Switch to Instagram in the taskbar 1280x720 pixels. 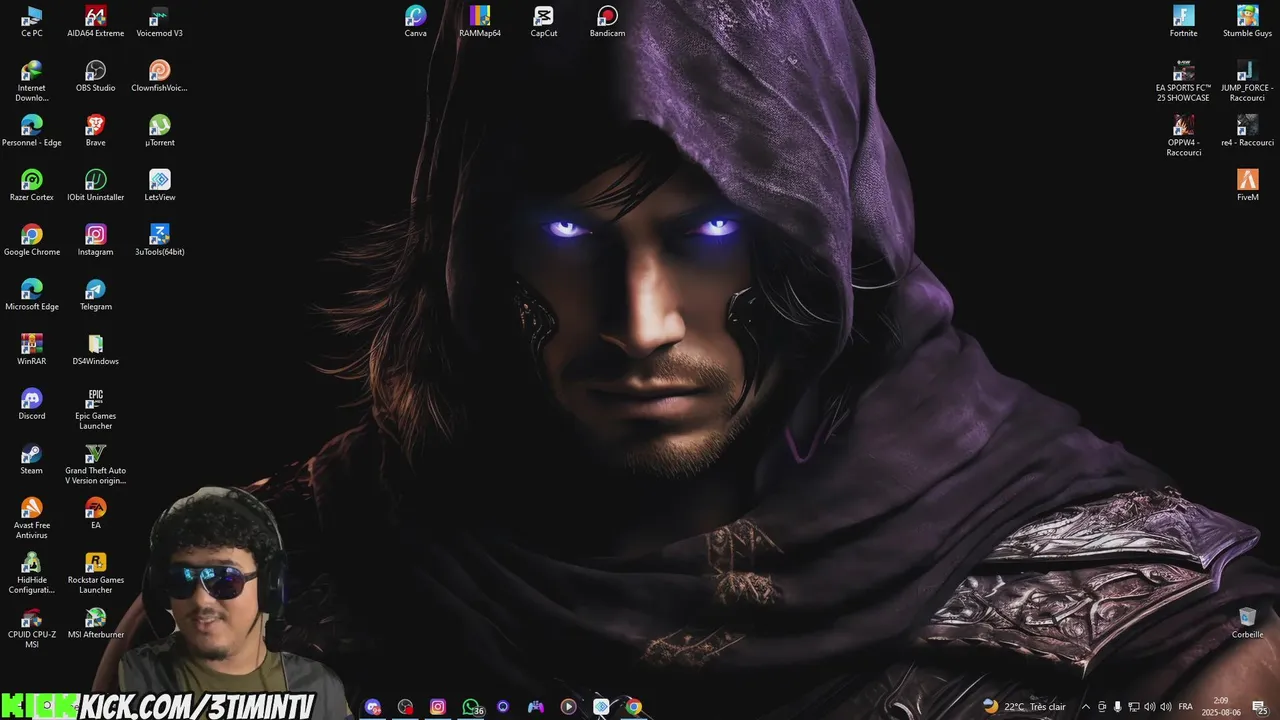[x=438, y=707]
